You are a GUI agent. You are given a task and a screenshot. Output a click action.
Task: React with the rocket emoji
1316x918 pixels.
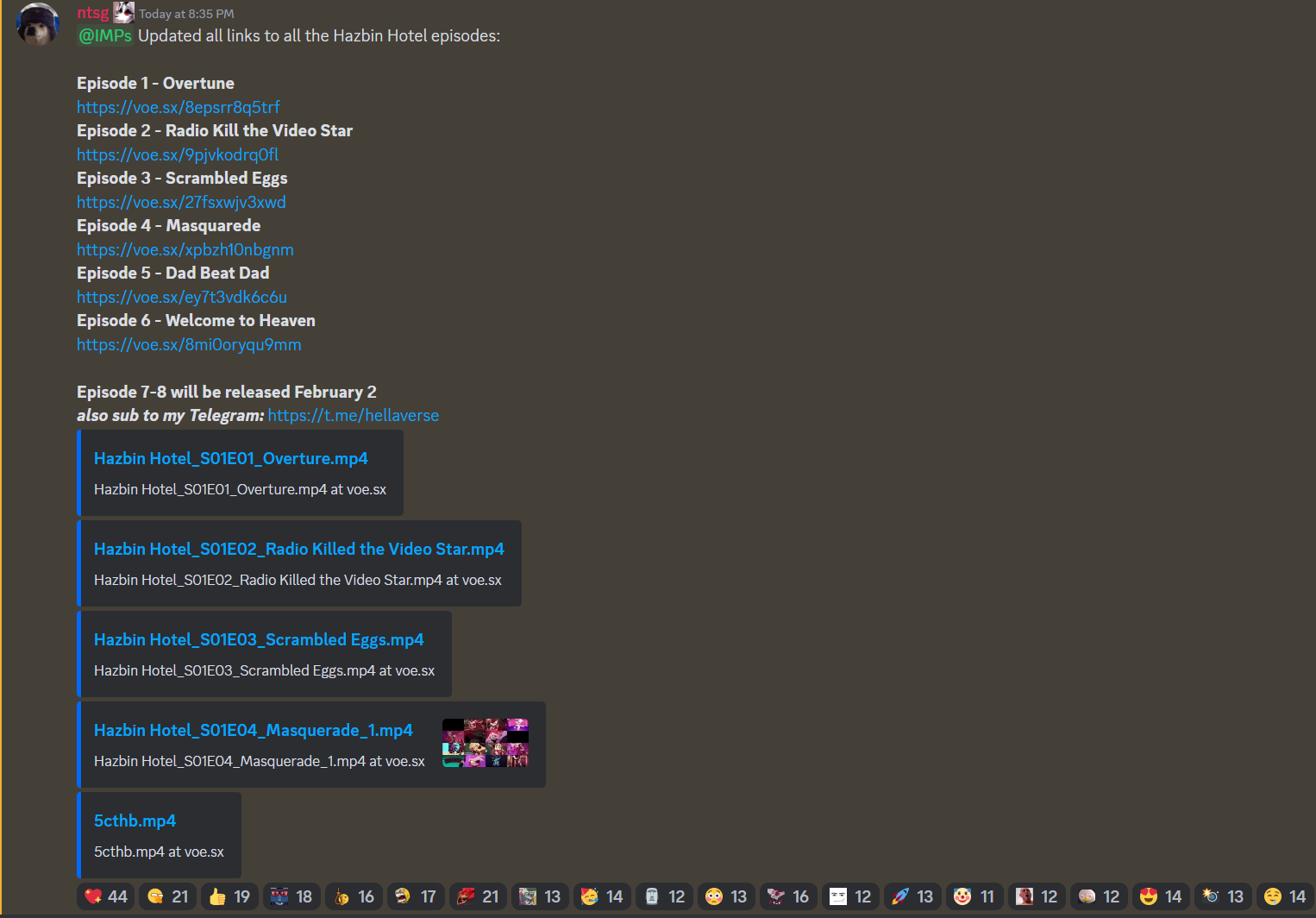coord(913,896)
